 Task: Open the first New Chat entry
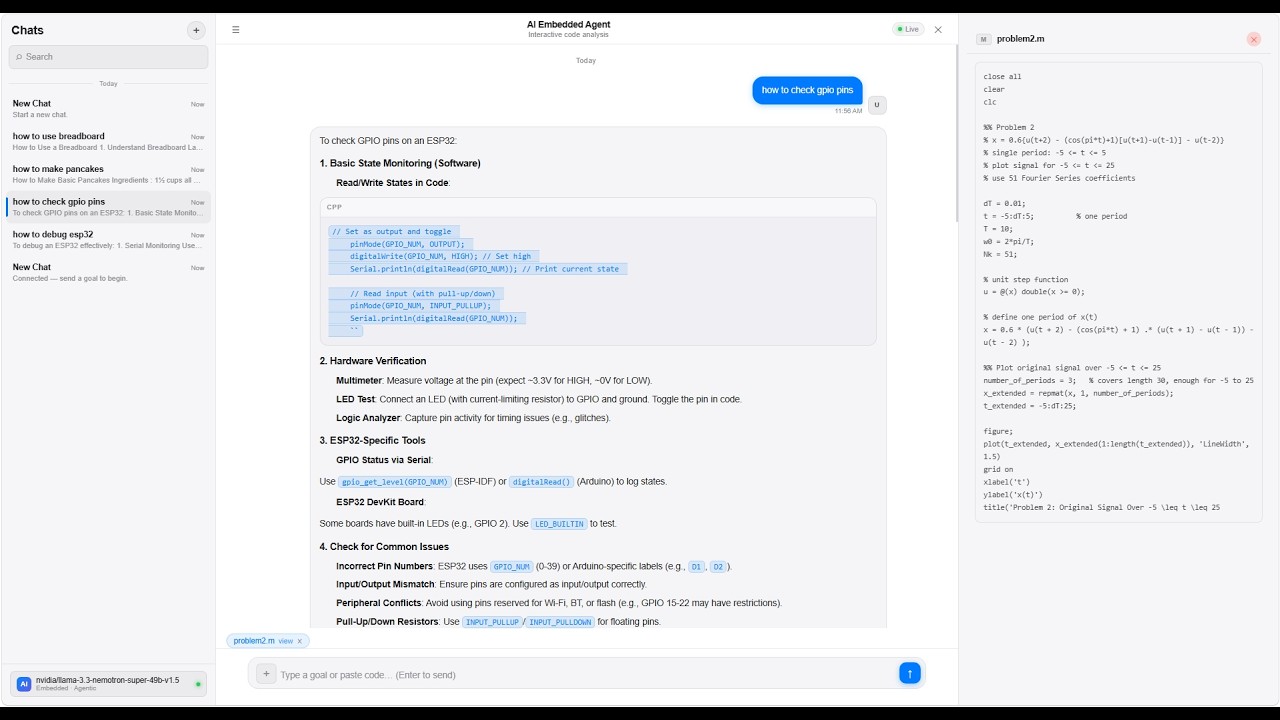pyautogui.click(x=108, y=108)
